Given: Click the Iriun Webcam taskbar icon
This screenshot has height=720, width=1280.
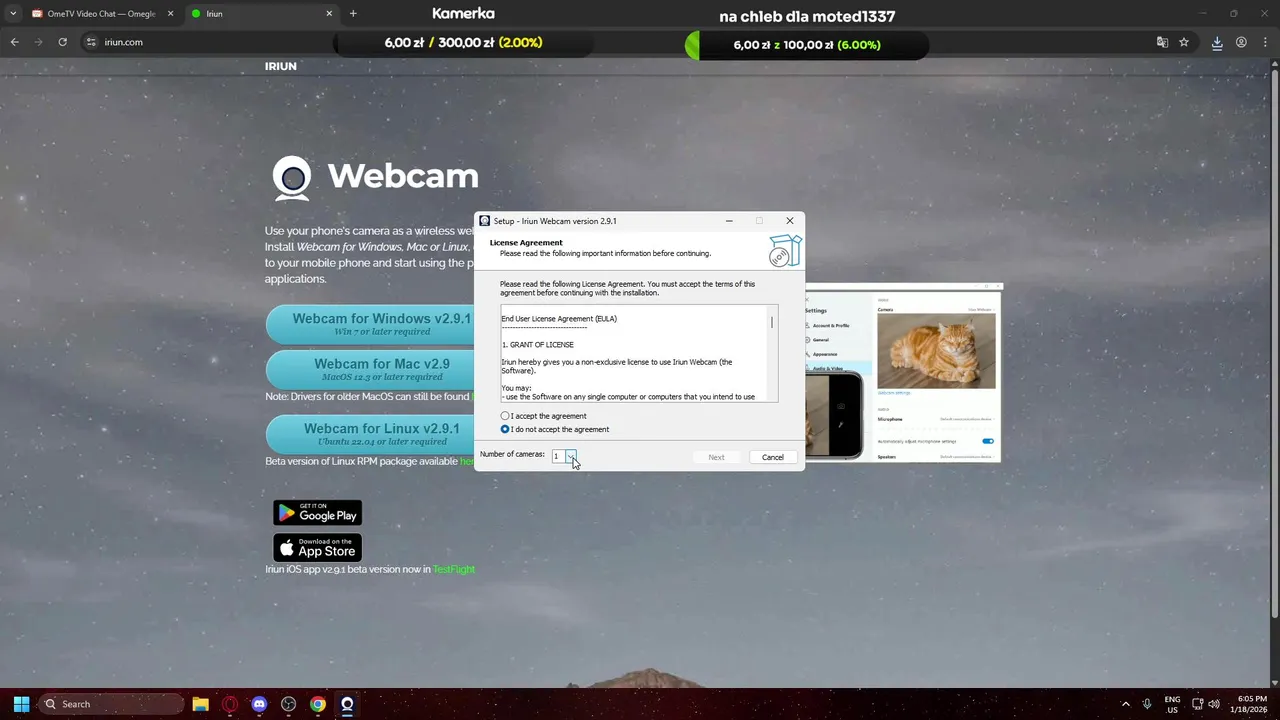Looking at the screenshot, I should click(347, 704).
